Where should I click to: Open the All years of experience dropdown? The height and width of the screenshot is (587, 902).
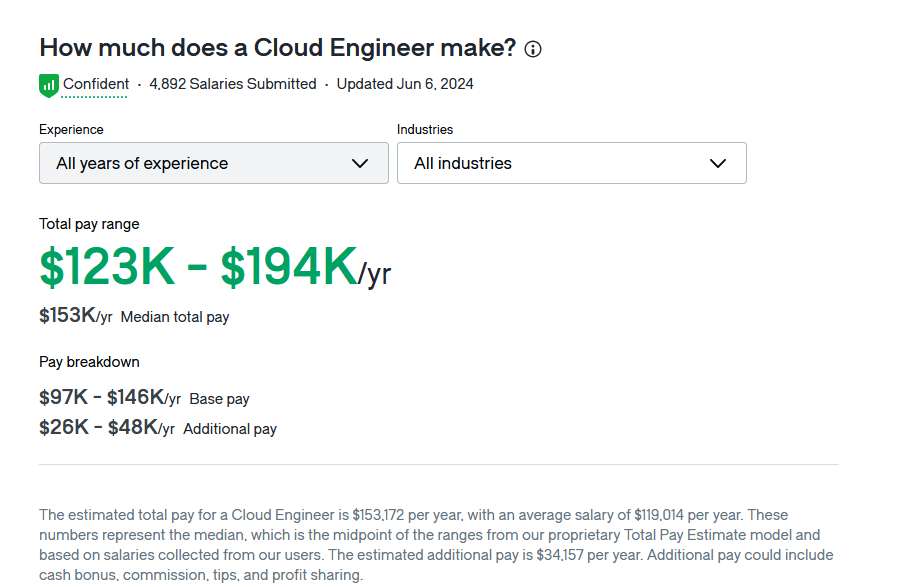pos(200,163)
